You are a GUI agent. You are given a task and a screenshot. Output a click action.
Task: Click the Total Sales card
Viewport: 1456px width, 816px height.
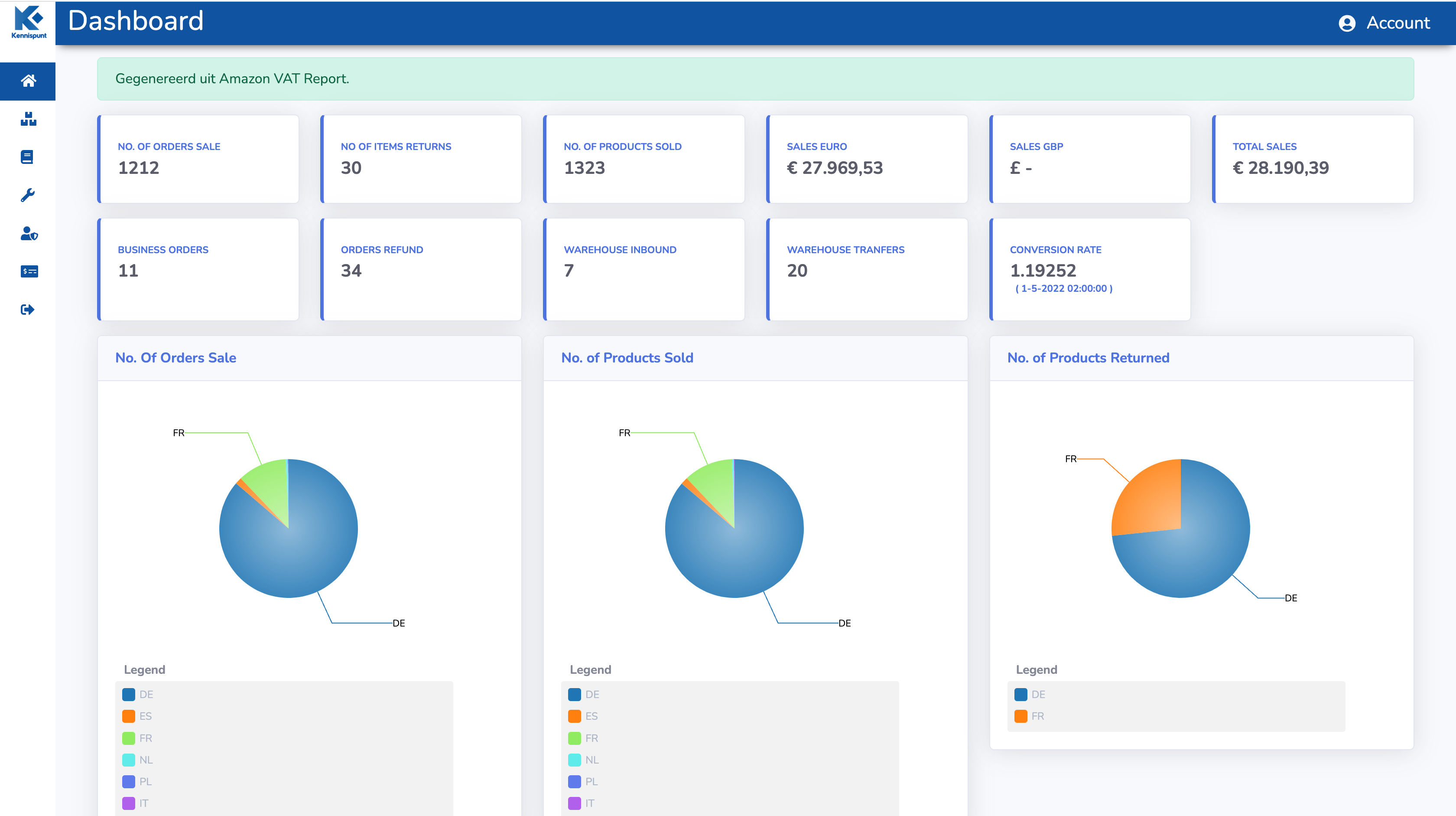click(x=1313, y=159)
